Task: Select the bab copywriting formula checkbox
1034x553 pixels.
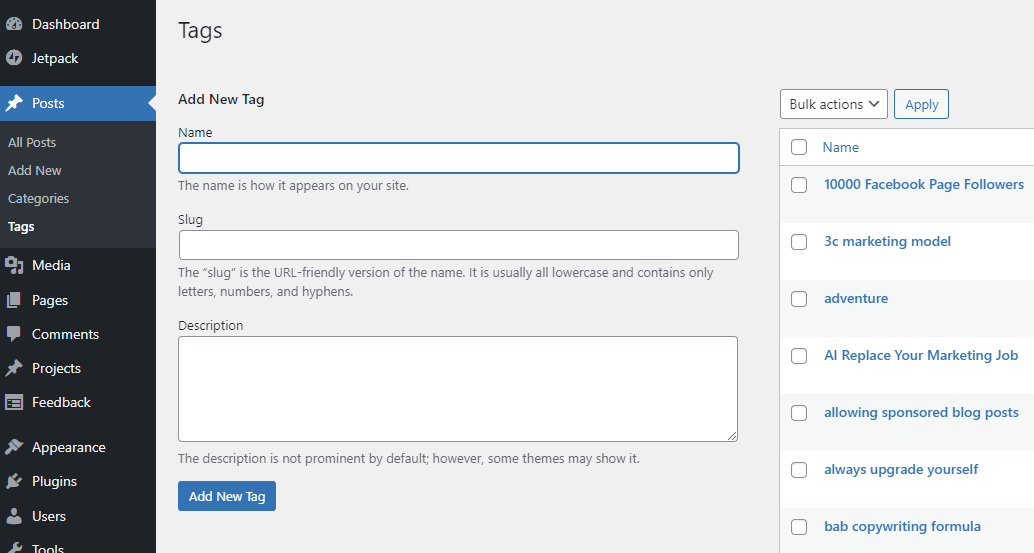Action: click(799, 527)
